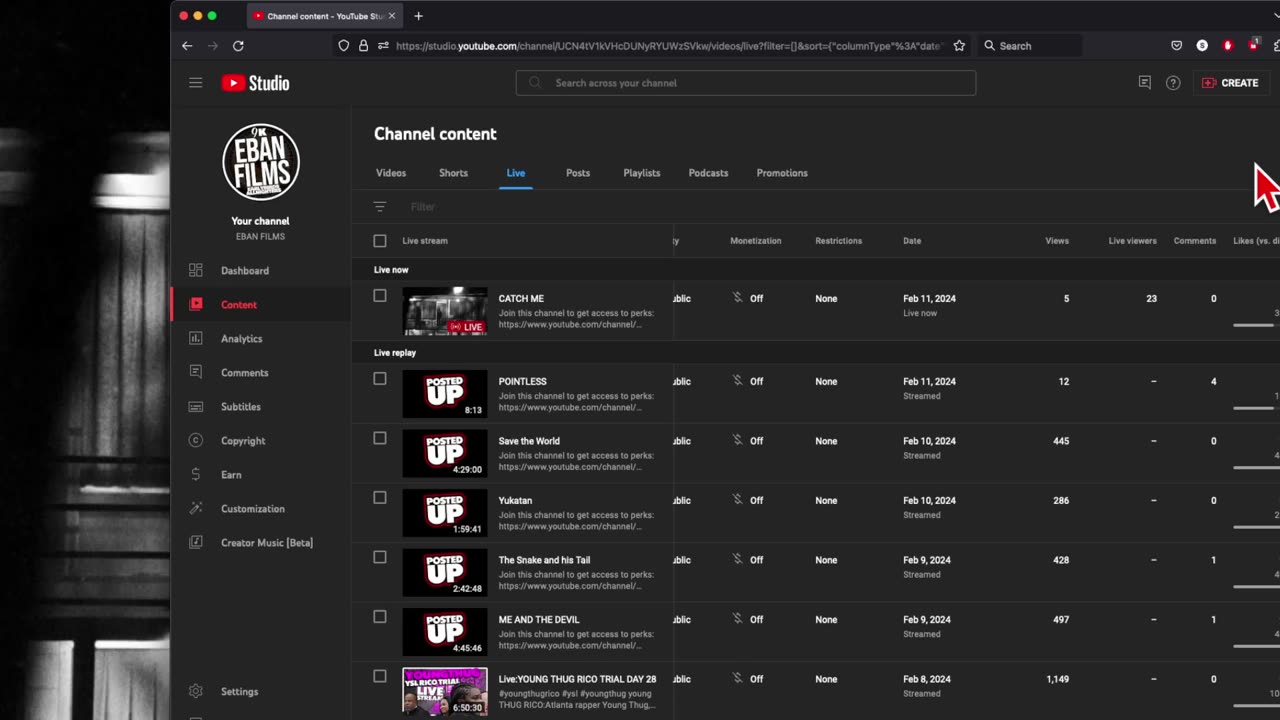Viewport: 1280px width, 720px height.
Task: Click monetization icon for Save the World
Action: point(738,441)
